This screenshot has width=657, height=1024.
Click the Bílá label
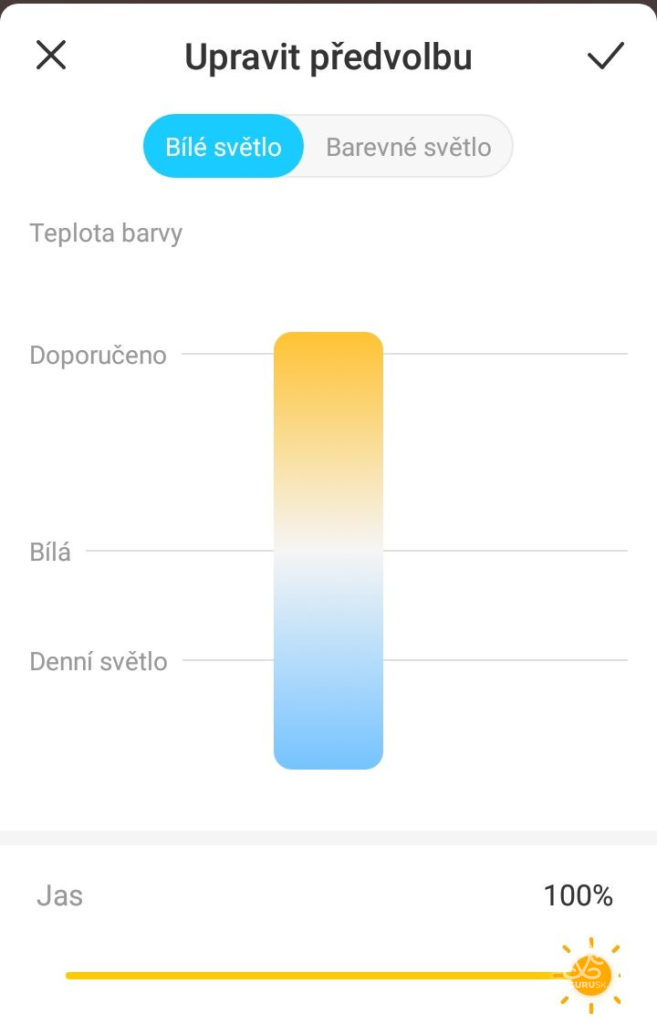click(50, 552)
